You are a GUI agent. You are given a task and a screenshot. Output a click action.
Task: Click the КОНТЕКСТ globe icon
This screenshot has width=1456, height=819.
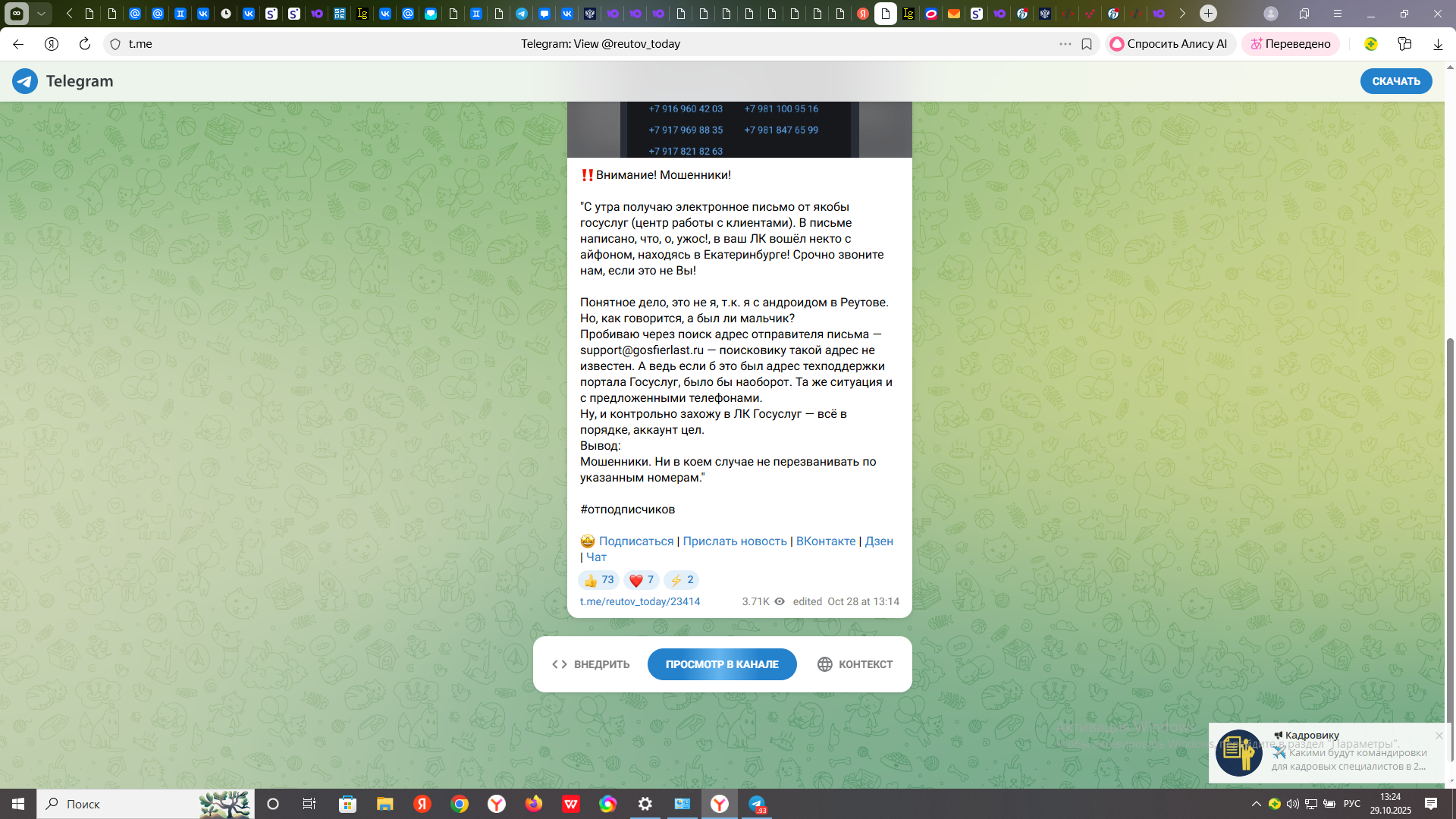click(824, 664)
